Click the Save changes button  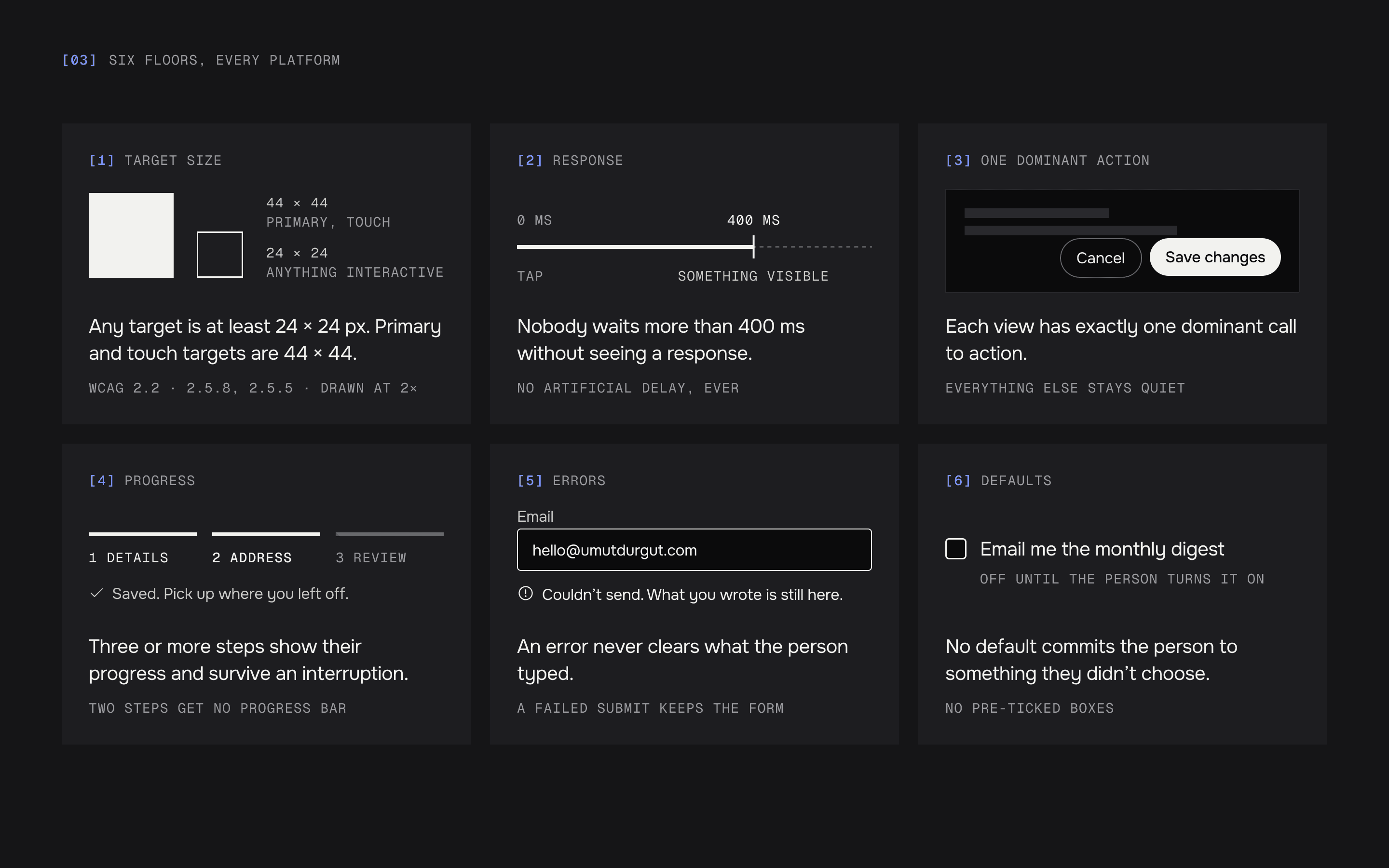click(1214, 257)
